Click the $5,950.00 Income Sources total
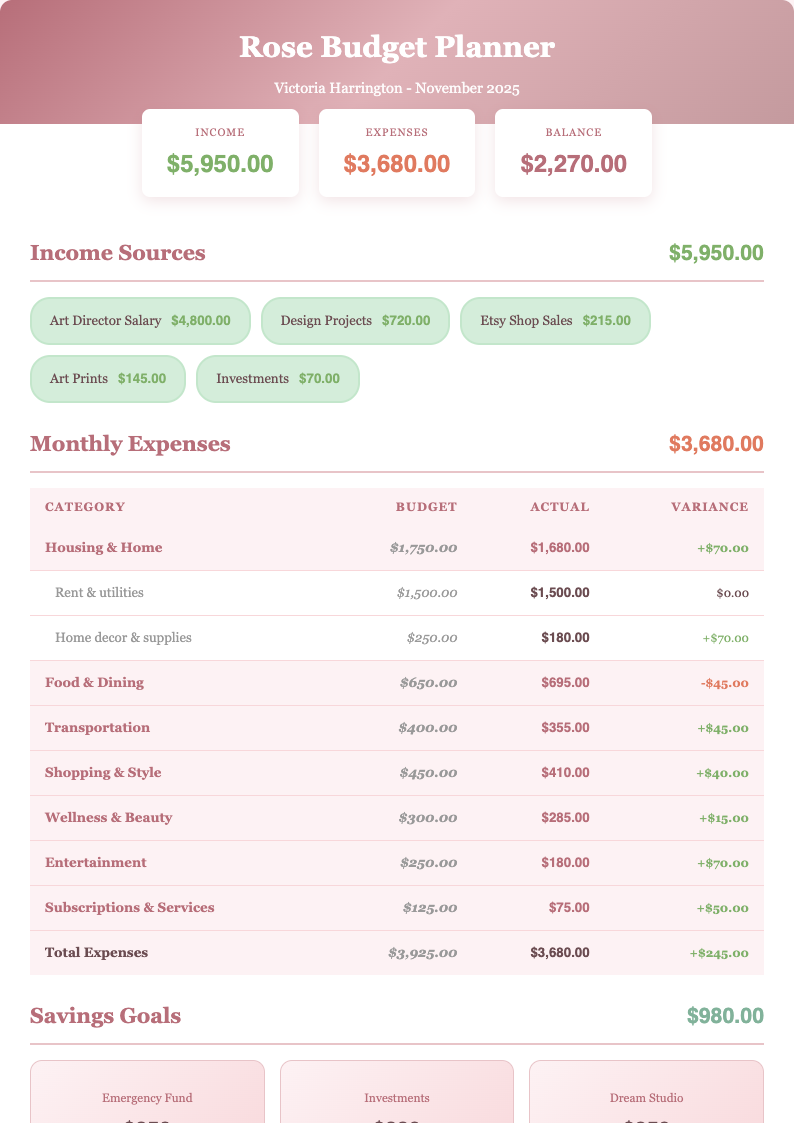794x1123 pixels. tap(716, 253)
